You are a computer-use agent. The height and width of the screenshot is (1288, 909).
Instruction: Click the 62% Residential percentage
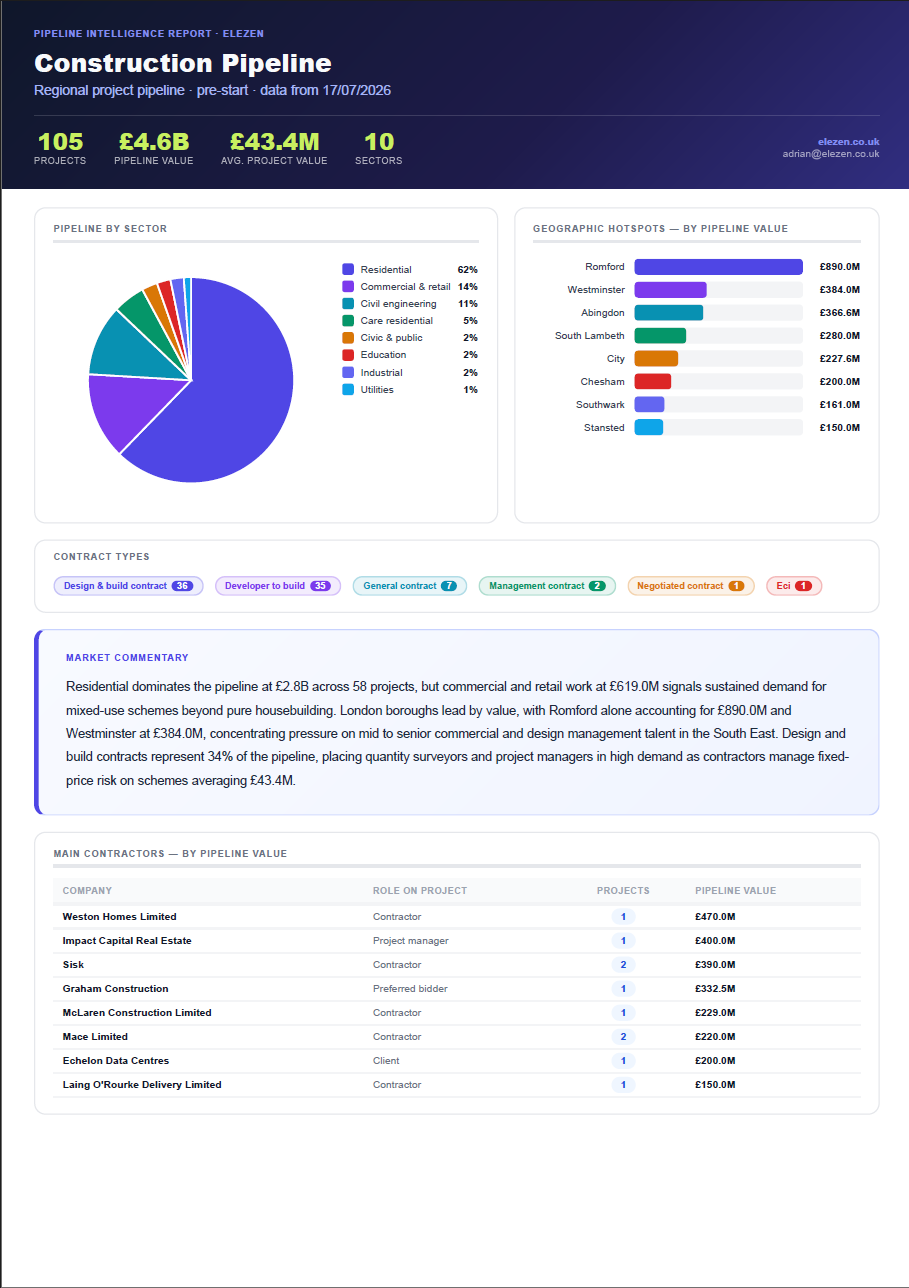(x=467, y=270)
